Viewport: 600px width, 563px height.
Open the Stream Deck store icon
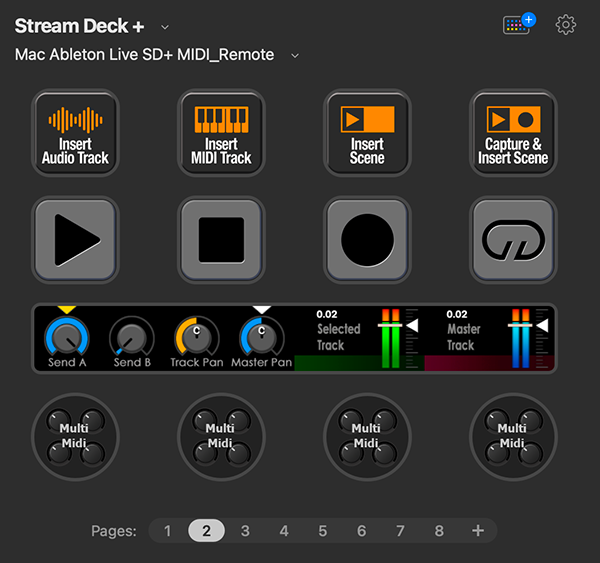(519, 24)
